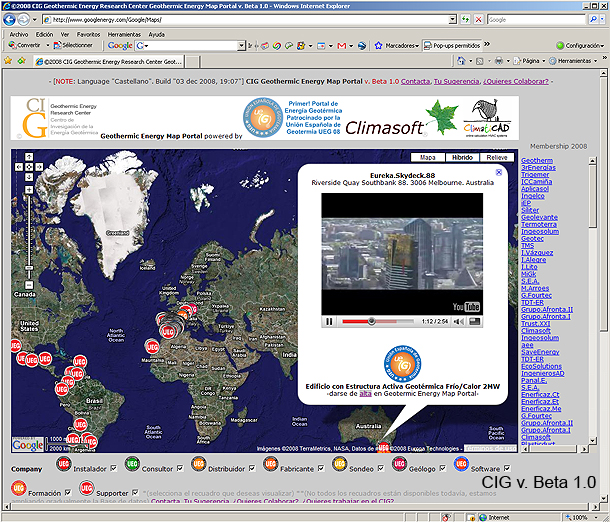The image size is (610, 522).
Task: Click the UEG logo inside the info balloon
Action: point(402,363)
